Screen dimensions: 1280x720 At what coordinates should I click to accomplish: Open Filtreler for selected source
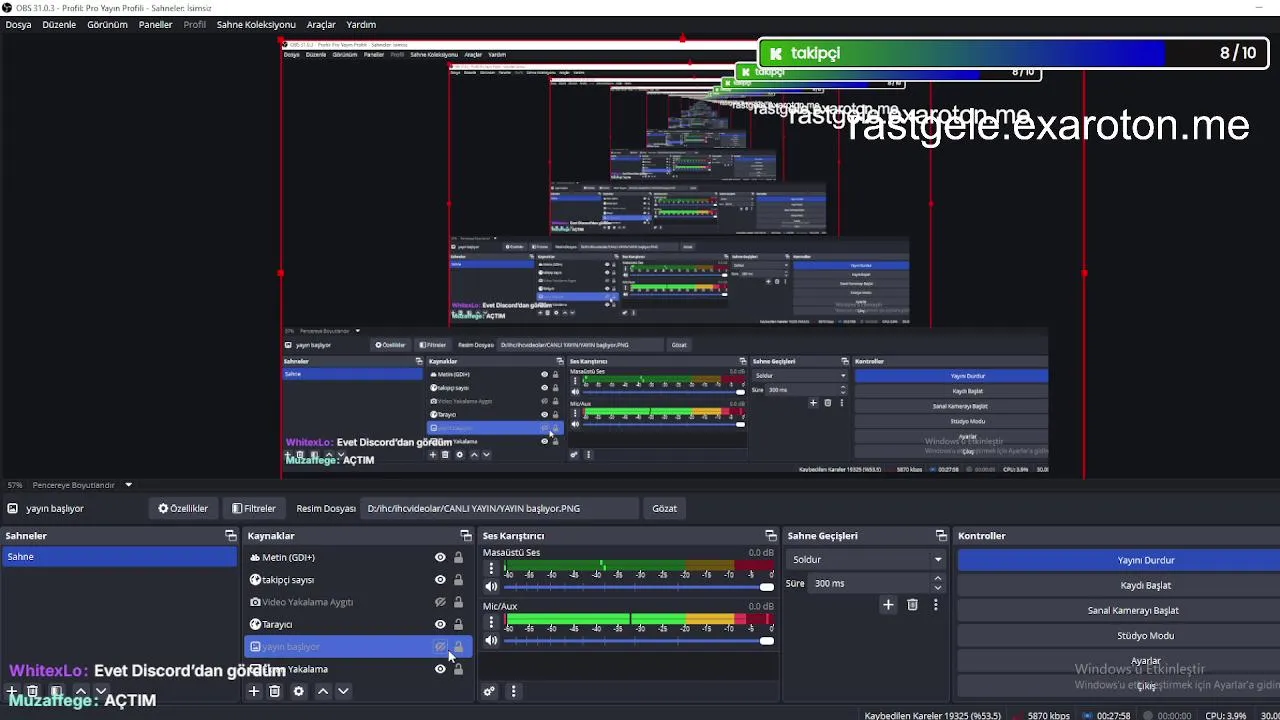tap(254, 508)
